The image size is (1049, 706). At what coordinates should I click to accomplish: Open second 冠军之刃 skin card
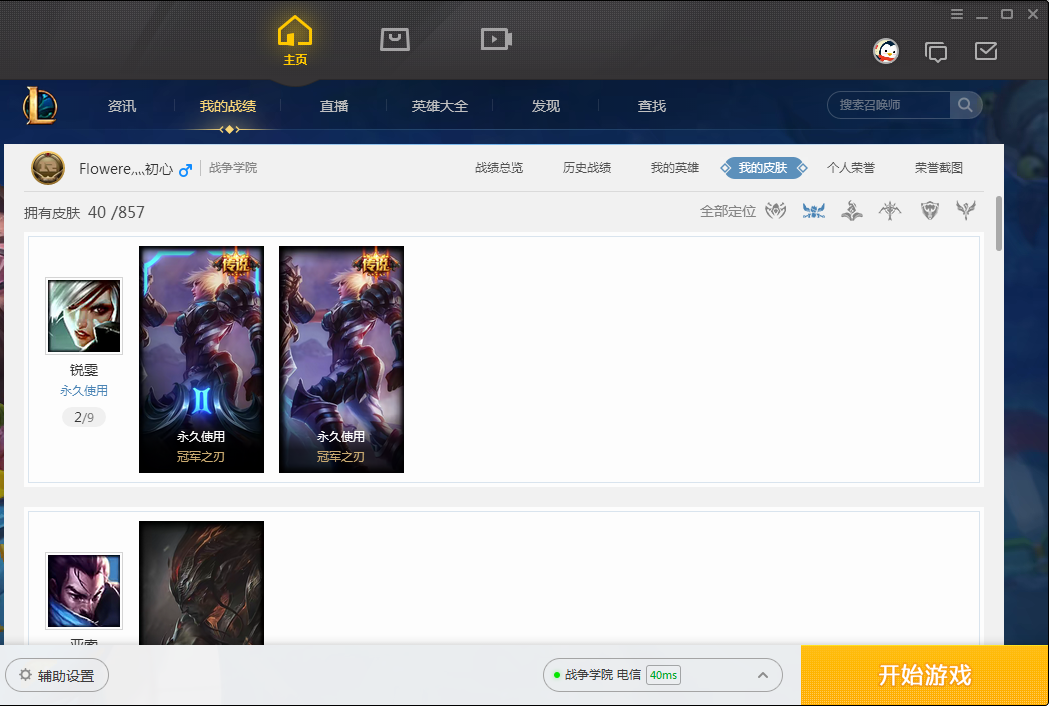coord(341,359)
